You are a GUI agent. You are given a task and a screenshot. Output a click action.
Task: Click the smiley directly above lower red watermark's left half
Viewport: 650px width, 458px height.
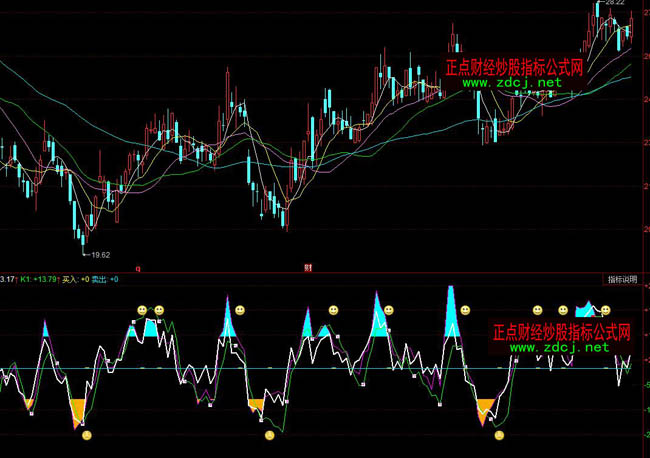point(537,311)
